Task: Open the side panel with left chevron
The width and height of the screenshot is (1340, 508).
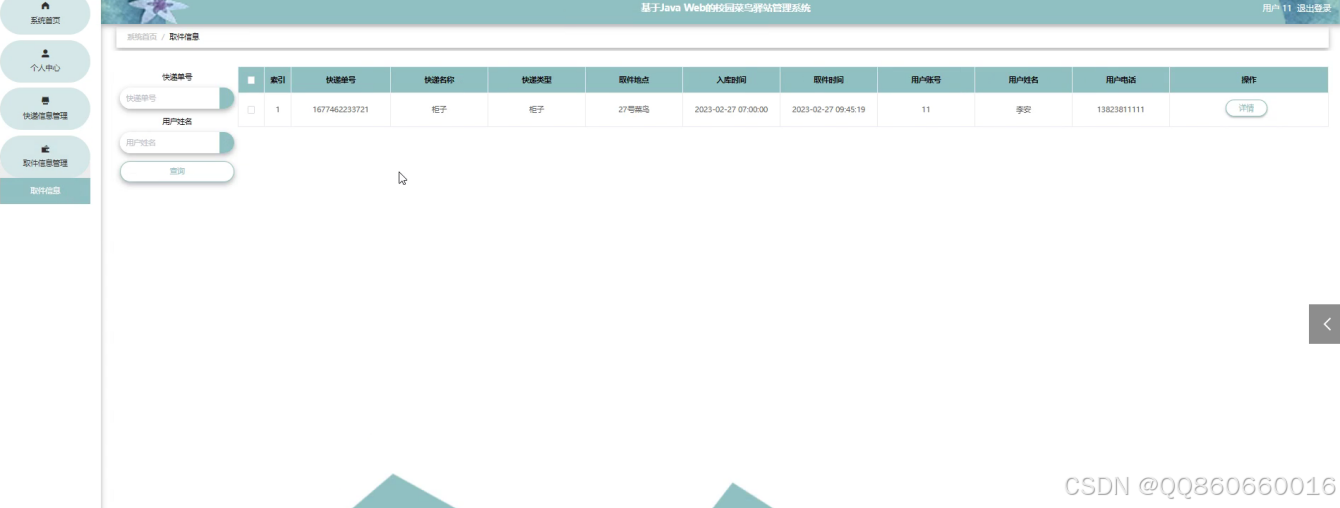Action: [x=1325, y=324]
